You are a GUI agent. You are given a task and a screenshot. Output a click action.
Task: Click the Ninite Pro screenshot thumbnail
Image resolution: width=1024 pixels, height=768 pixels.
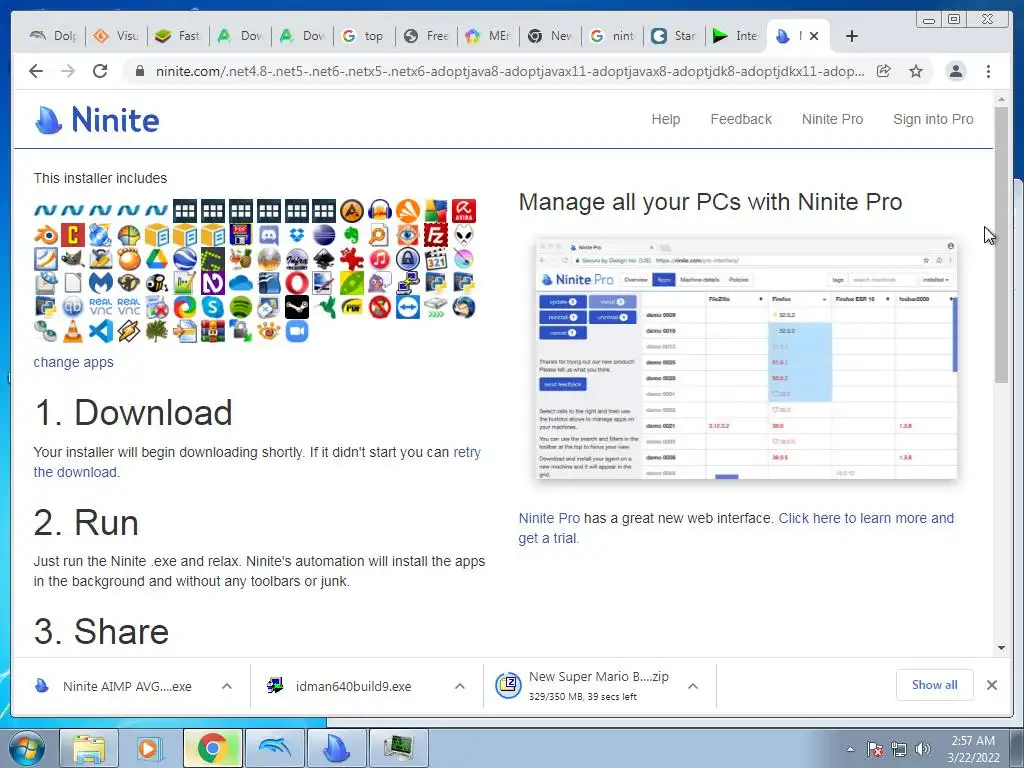tap(746, 359)
